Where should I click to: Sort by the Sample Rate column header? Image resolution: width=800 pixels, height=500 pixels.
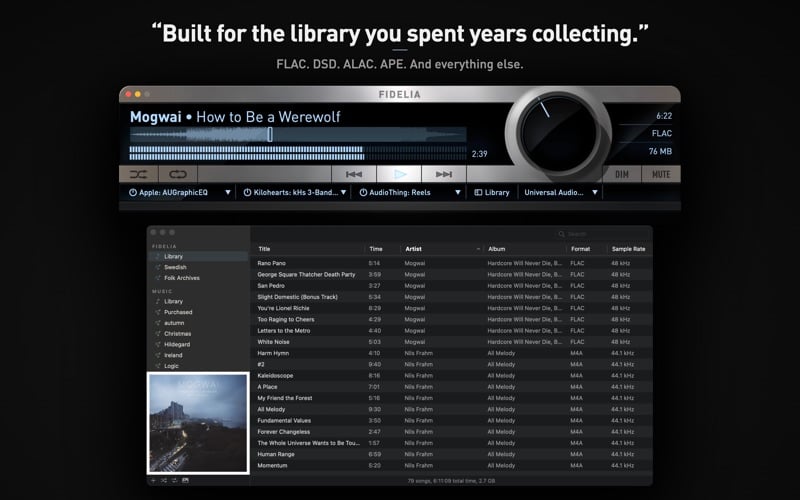(629, 249)
